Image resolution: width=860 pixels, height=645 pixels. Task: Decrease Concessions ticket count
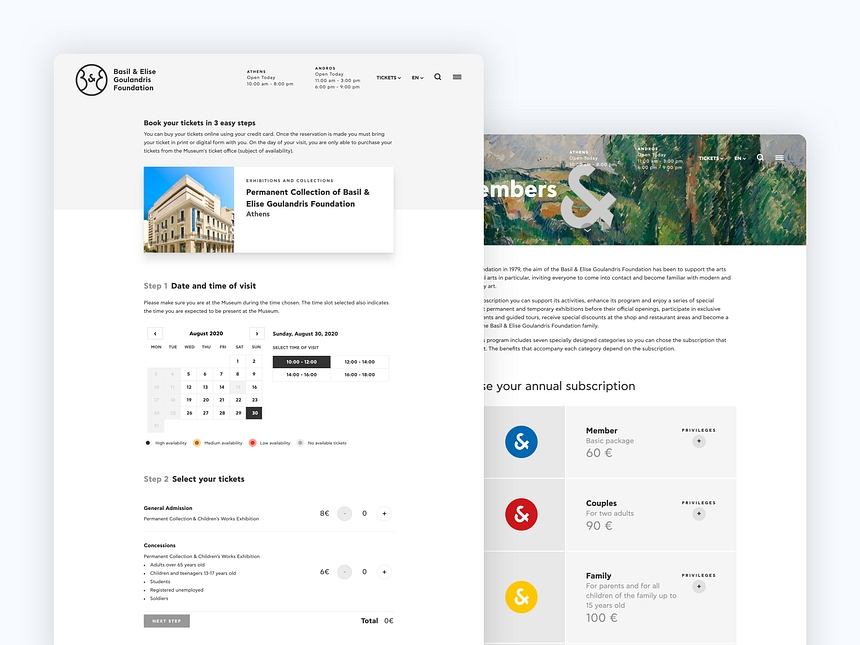(344, 572)
